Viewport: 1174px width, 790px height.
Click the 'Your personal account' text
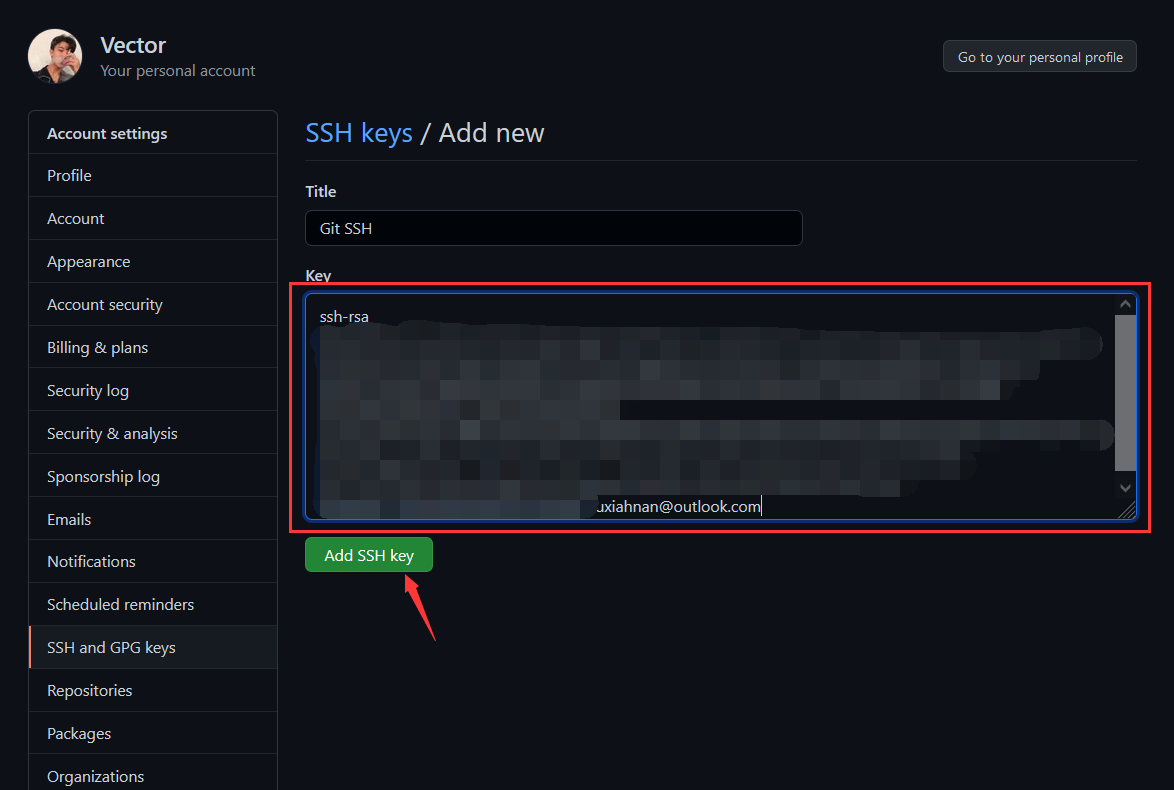point(177,70)
